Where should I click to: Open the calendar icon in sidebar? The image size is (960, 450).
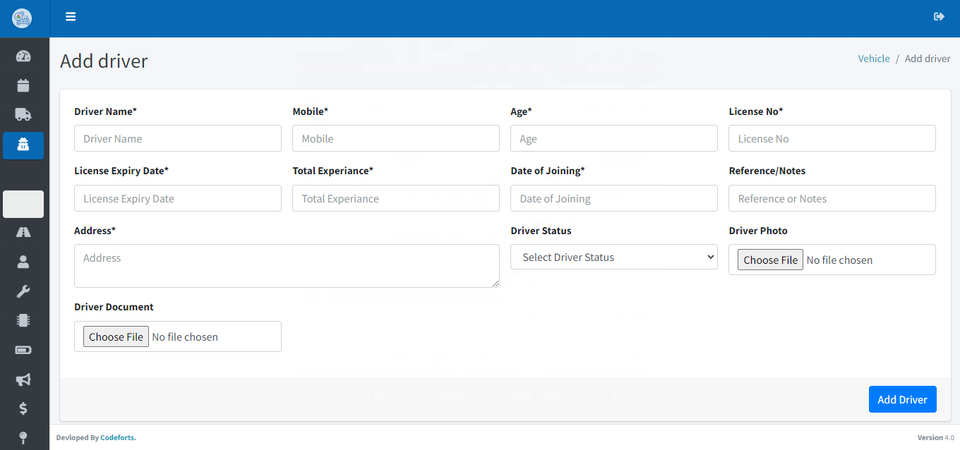coord(23,85)
